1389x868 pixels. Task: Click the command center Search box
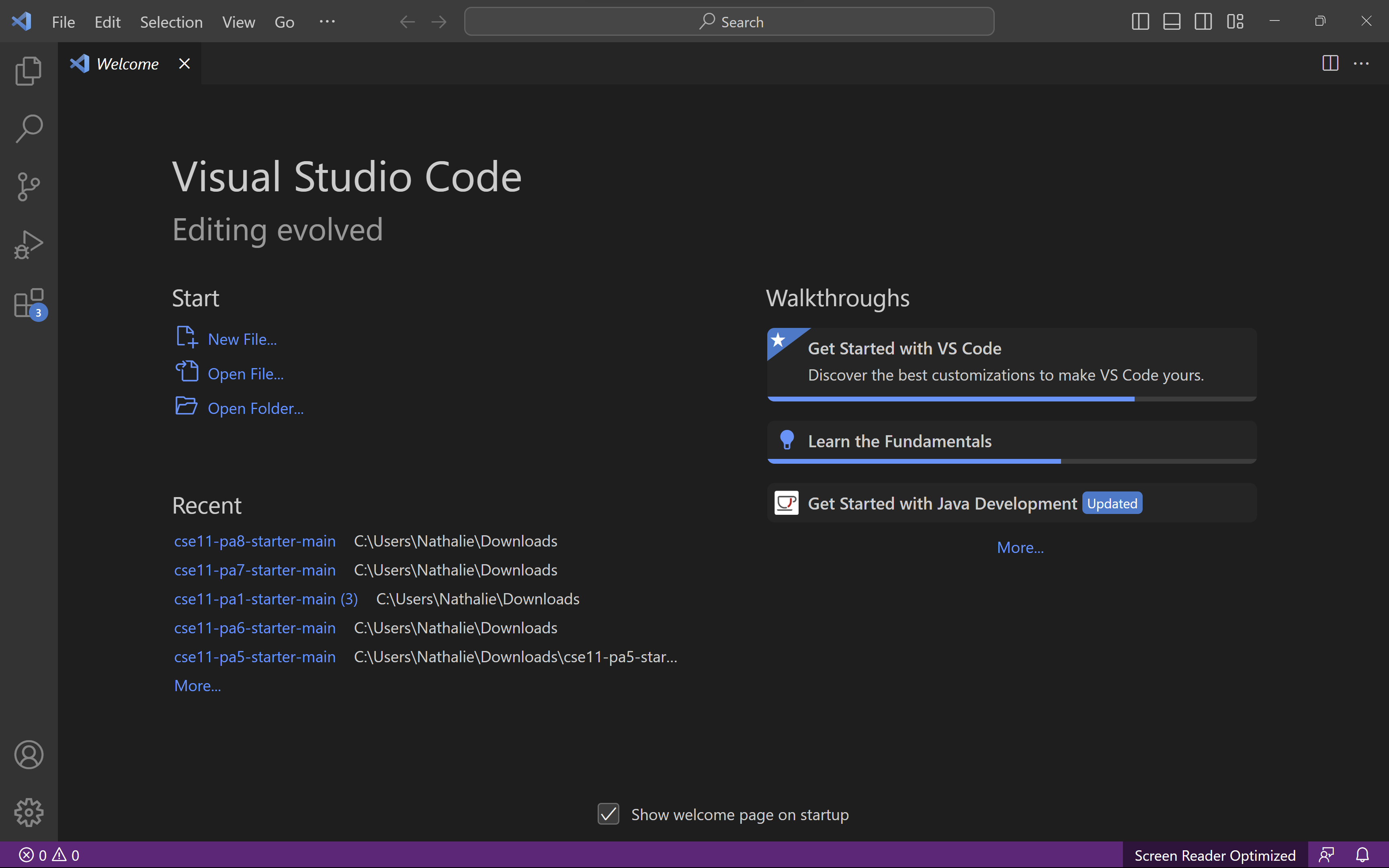coord(729,22)
